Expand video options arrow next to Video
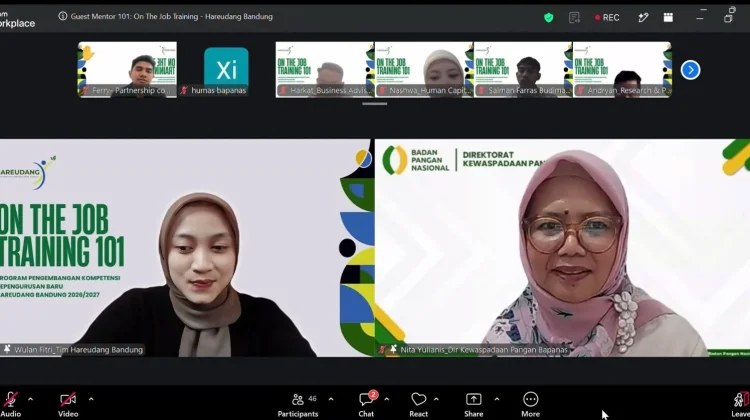 tap(91, 399)
